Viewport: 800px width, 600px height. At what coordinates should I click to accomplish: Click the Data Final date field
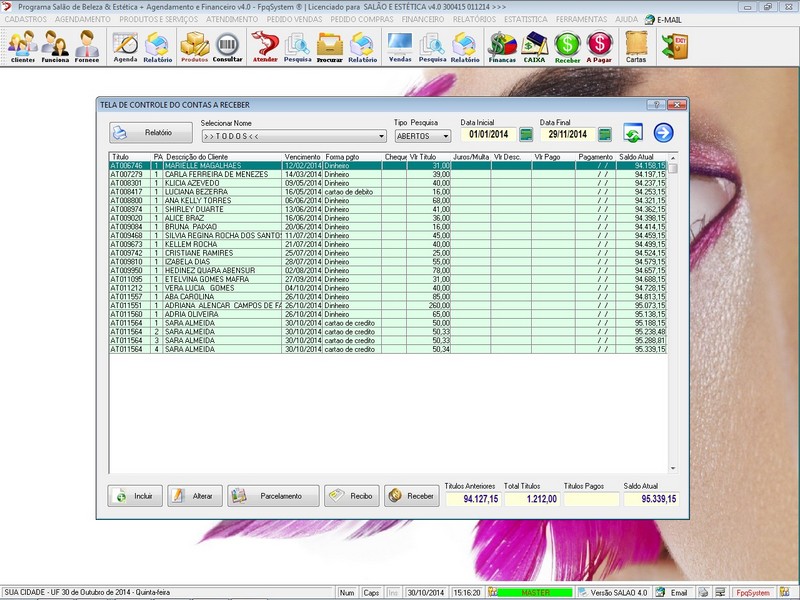[x=567, y=135]
